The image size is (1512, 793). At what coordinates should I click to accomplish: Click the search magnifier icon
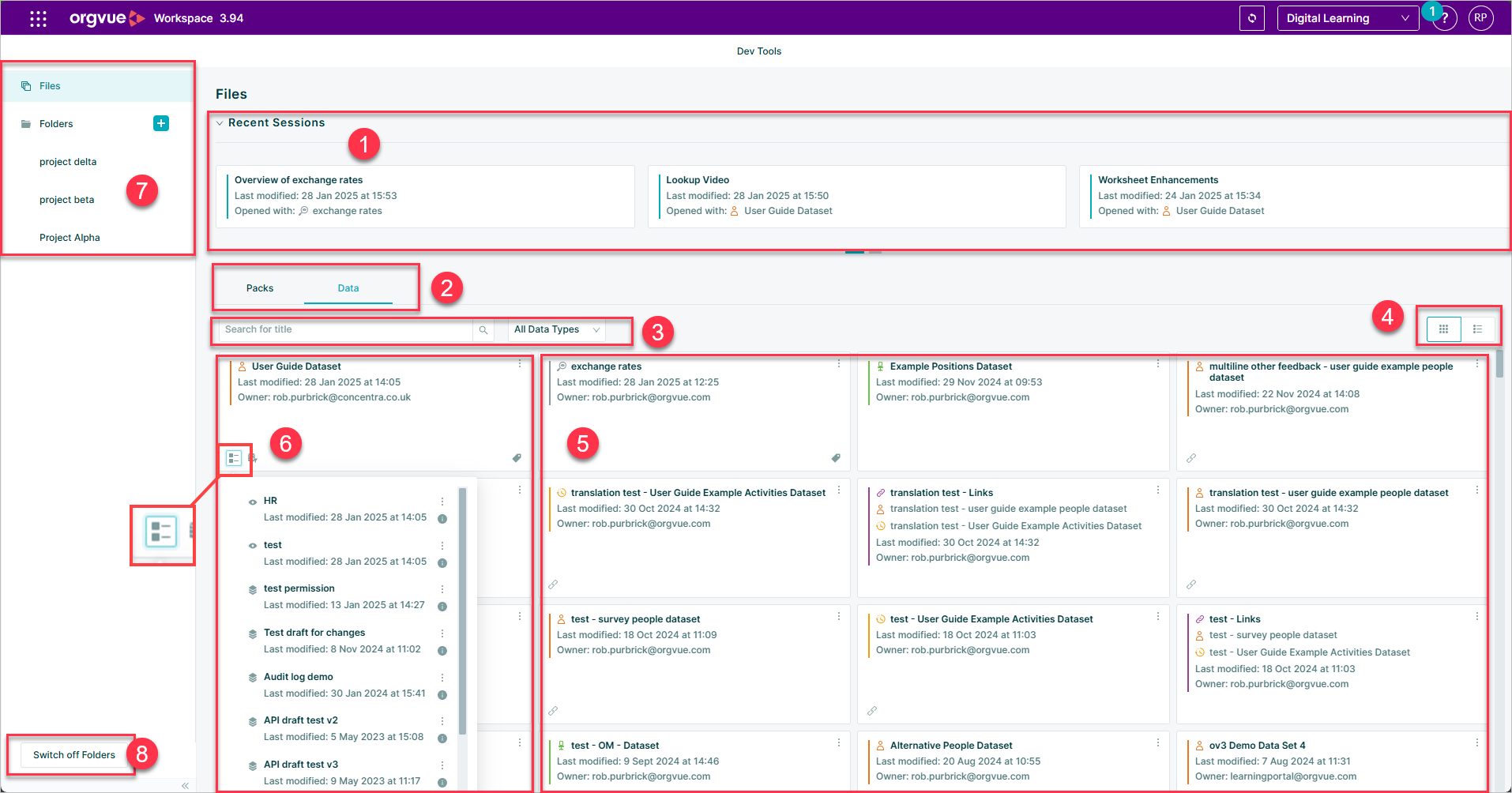pyautogui.click(x=483, y=330)
